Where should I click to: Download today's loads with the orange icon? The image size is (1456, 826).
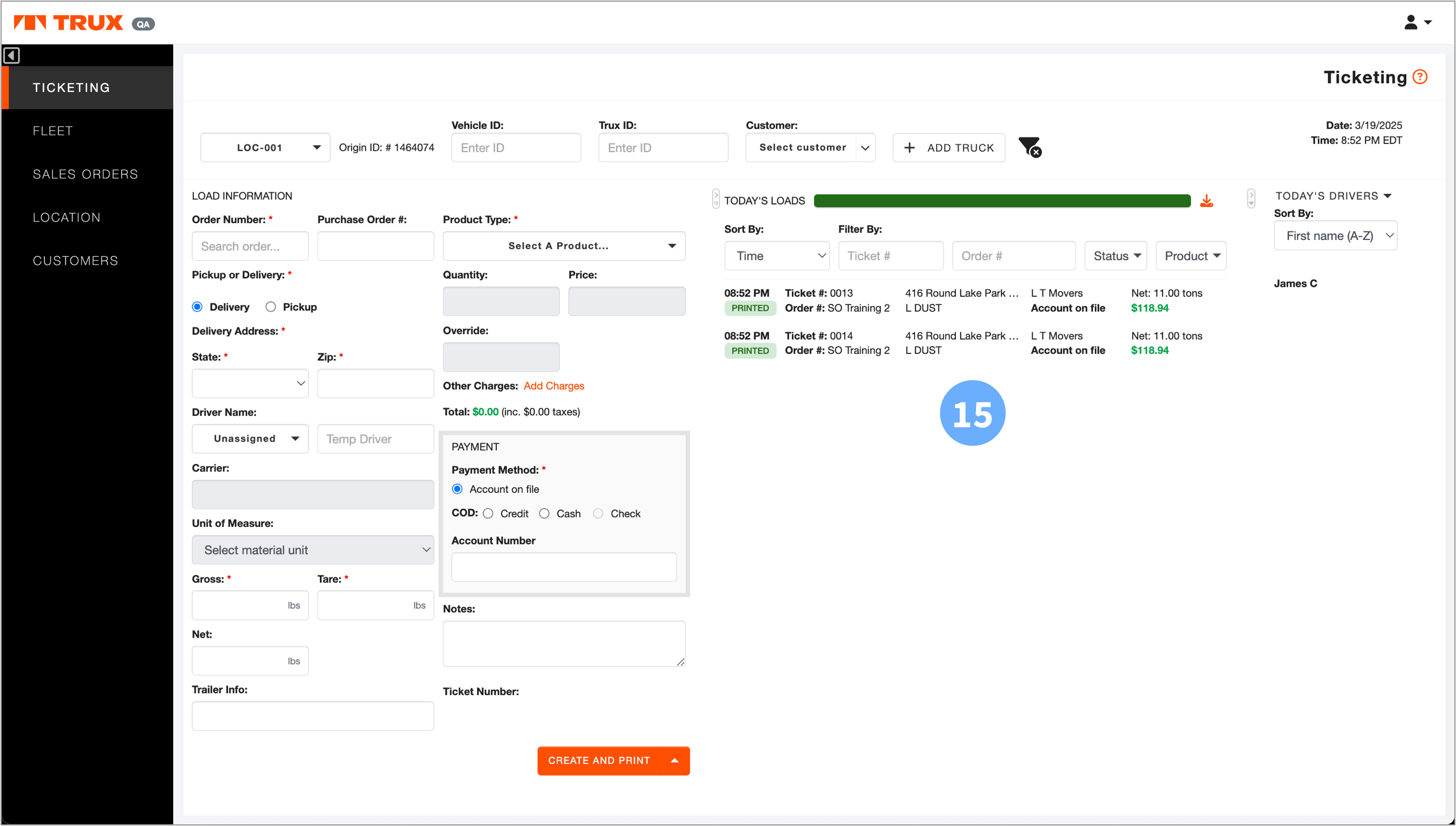1206,201
